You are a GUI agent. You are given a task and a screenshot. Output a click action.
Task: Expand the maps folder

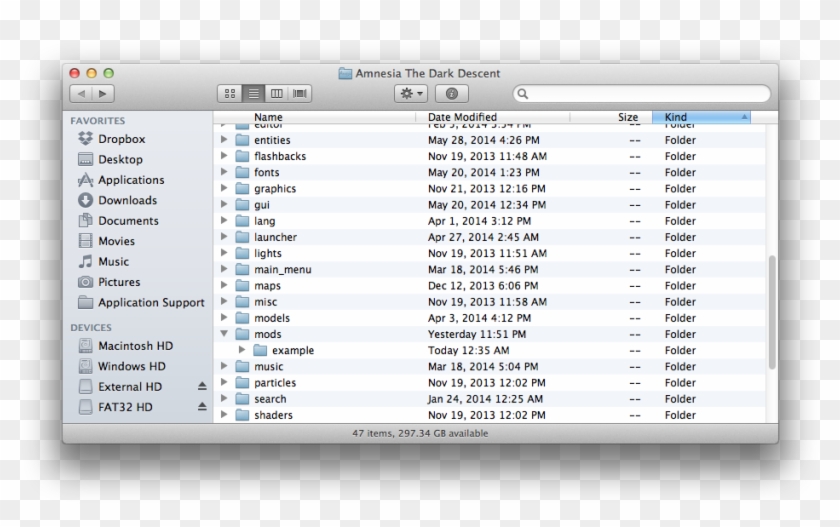click(224, 285)
